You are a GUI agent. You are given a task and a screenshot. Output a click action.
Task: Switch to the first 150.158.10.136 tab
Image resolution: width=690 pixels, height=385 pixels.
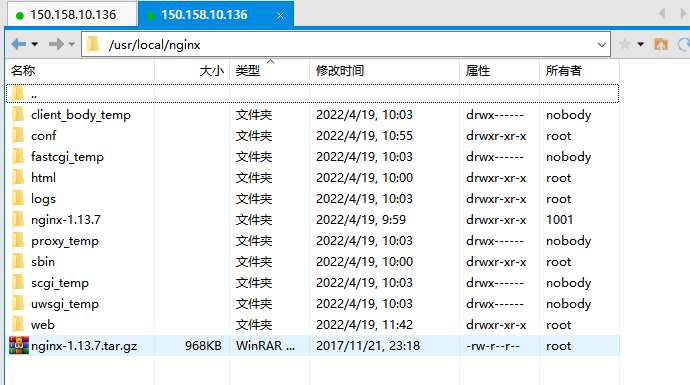coord(72,15)
